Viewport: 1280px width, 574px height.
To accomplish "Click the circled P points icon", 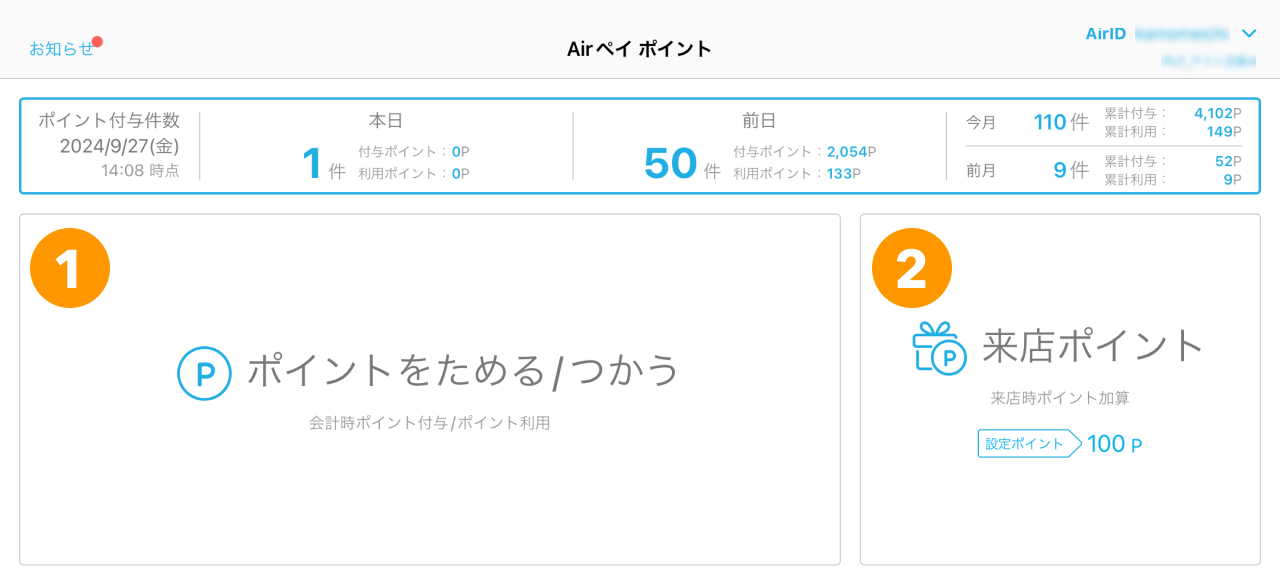I will [x=205, y=373].
